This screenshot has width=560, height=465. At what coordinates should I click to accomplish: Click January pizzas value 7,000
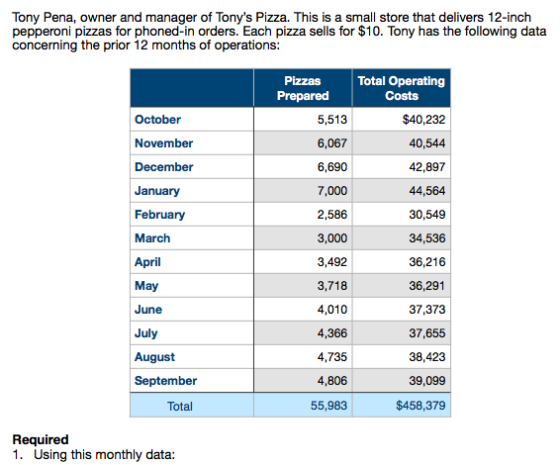(332, 191)
